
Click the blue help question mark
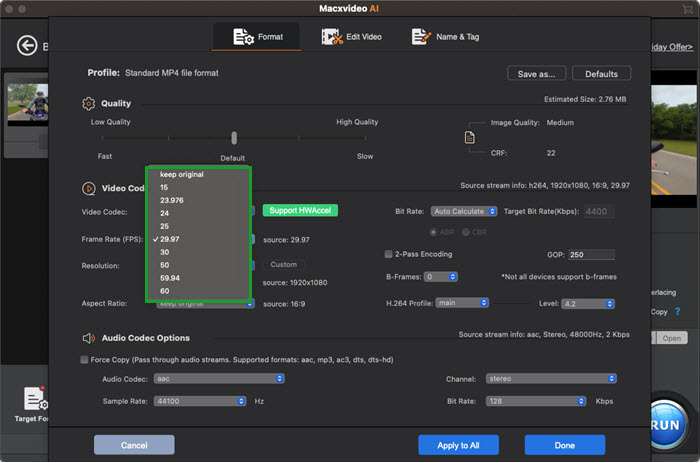pyautogui.click(x=677, y=312)
